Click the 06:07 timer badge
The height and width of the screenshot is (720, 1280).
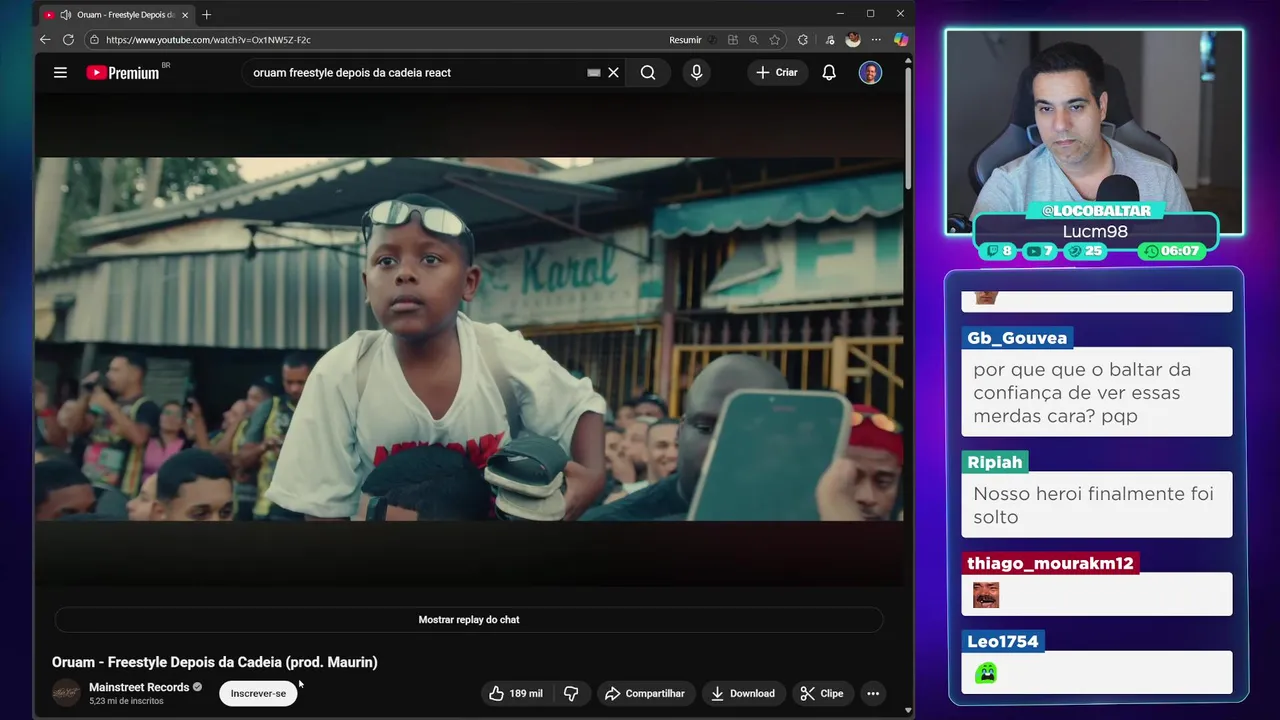click(x=1171, y=251)
